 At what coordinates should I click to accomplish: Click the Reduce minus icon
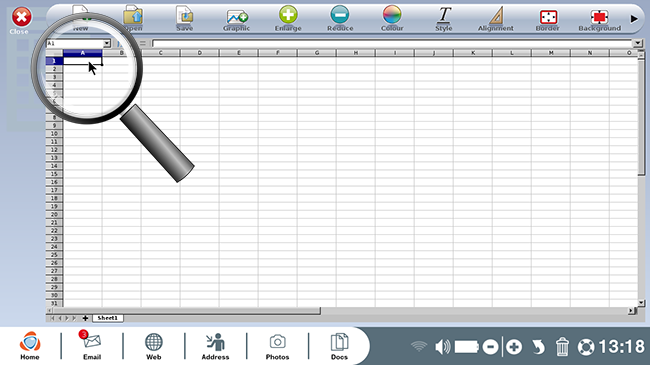pos(340,15)
